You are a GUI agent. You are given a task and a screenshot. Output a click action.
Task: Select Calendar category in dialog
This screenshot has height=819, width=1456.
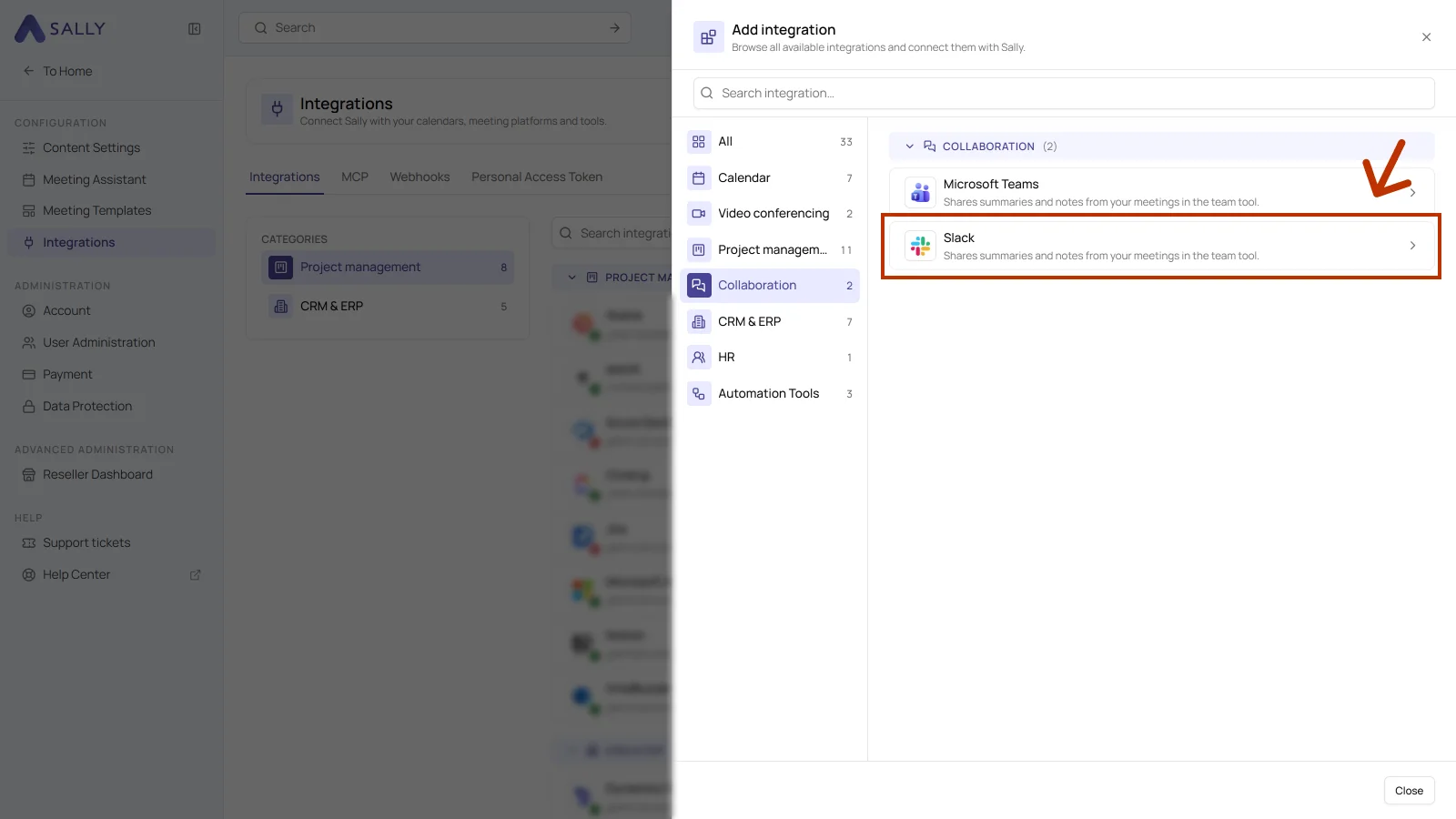(x=770, y=177)
